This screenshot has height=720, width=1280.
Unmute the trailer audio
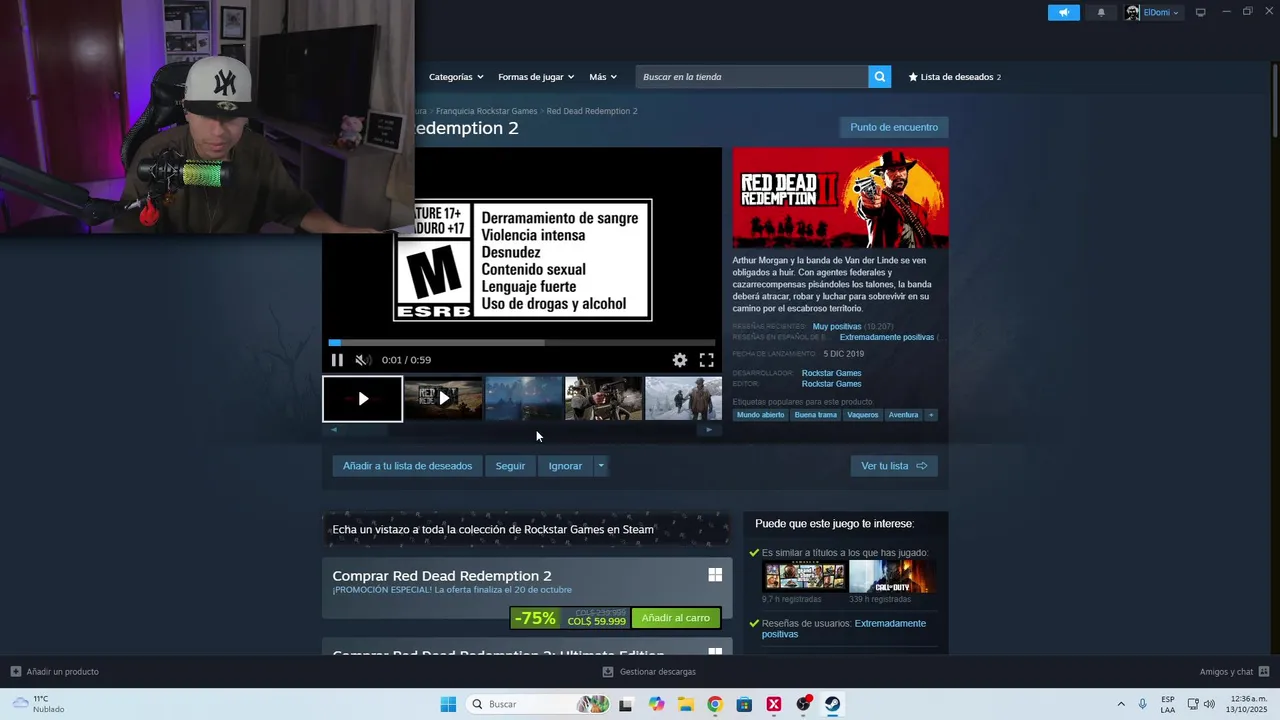(x=363, y=360)
